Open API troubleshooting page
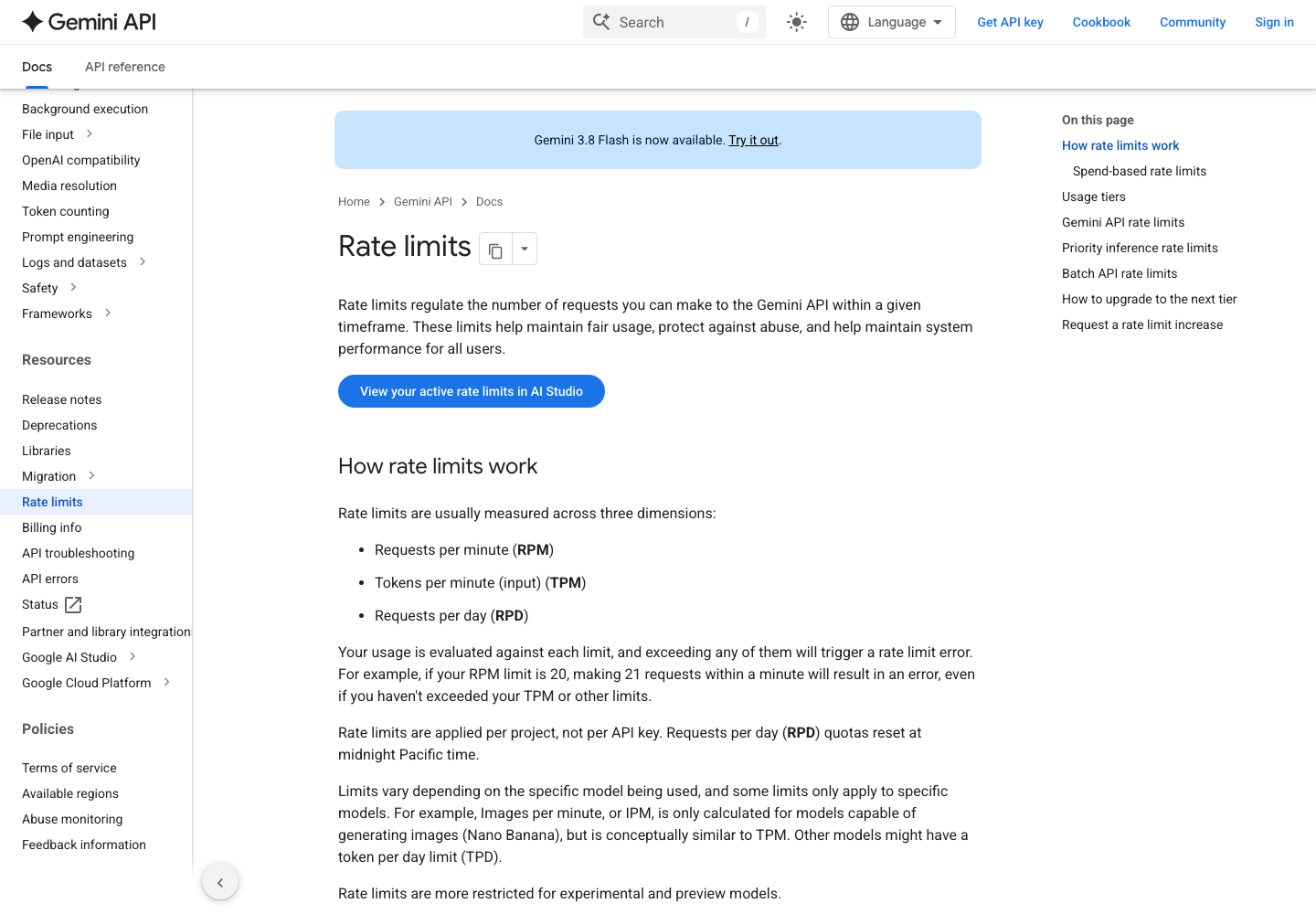 point(79,553)
